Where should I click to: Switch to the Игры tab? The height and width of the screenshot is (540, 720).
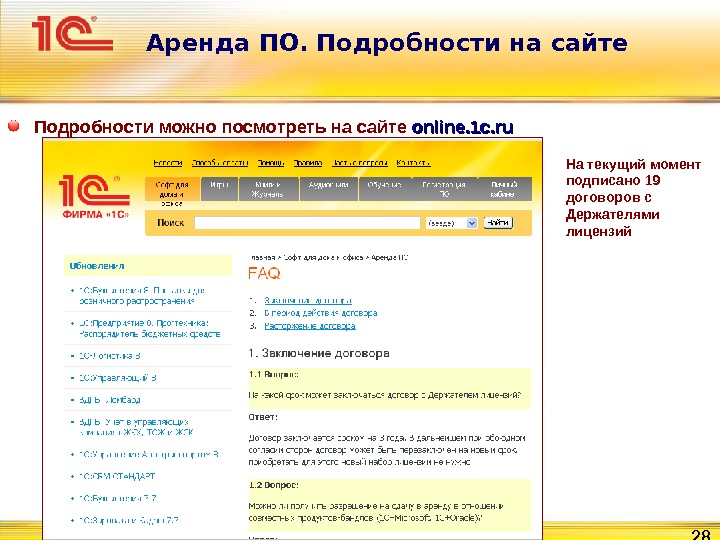click(219, 189)
